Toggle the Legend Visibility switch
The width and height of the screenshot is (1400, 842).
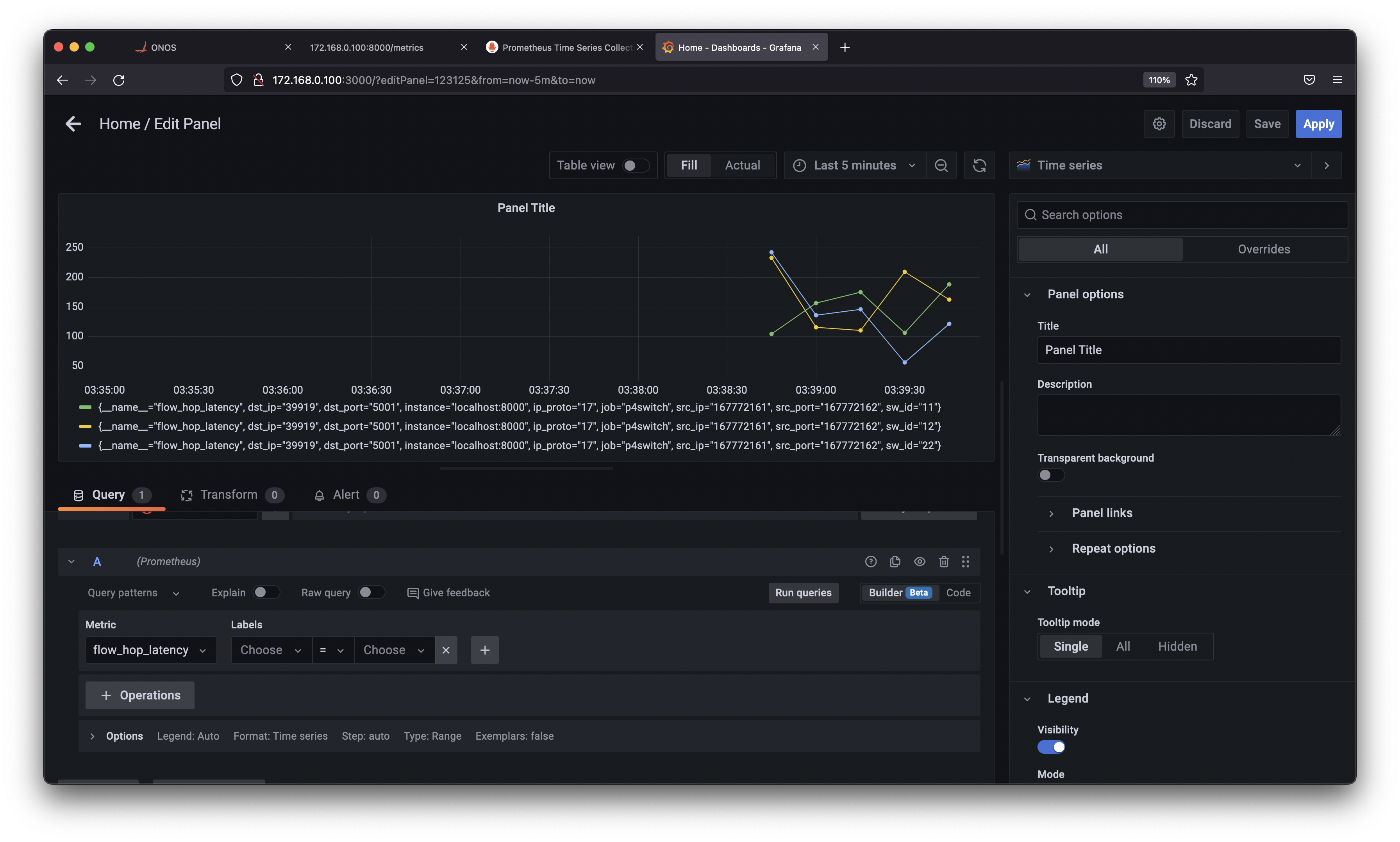coord(1050,747)
